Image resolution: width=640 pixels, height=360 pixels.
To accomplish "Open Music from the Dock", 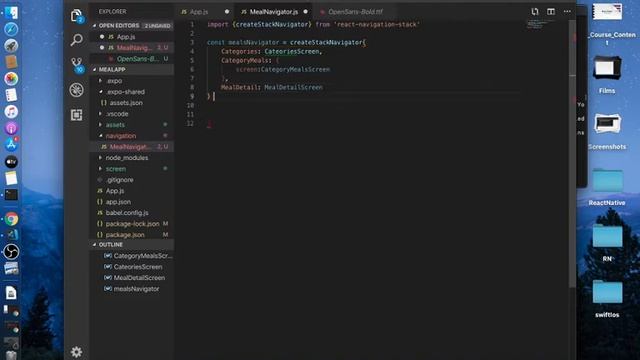I will [11, 111].
